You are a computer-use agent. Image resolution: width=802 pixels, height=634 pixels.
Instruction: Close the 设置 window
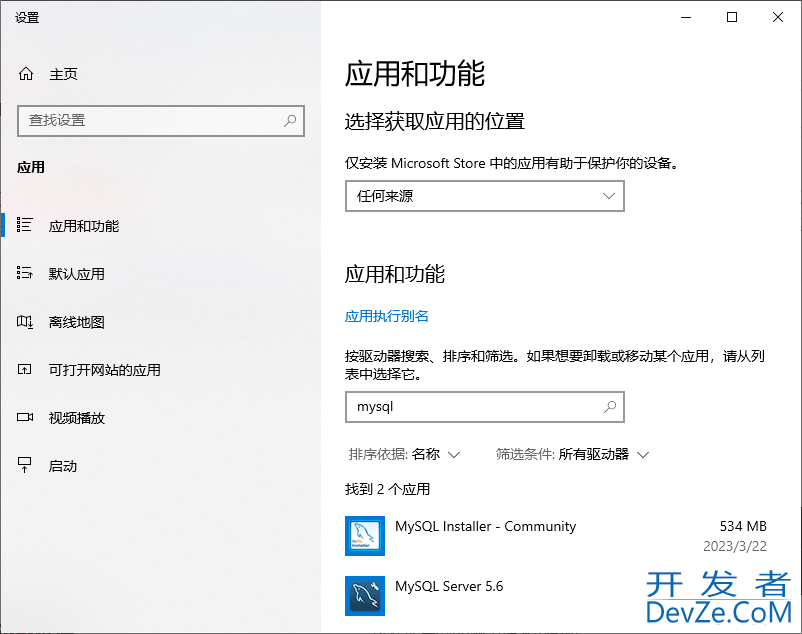778,17
